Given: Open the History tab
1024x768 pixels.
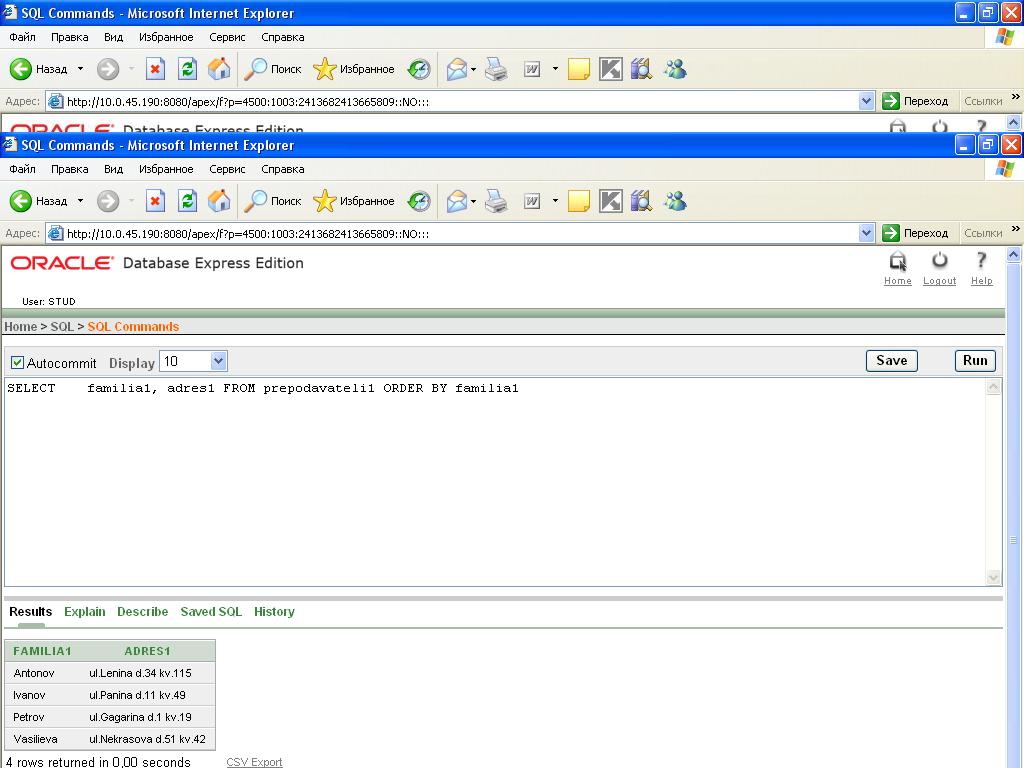Looking at the screenshot, I should tap(274, 612).
